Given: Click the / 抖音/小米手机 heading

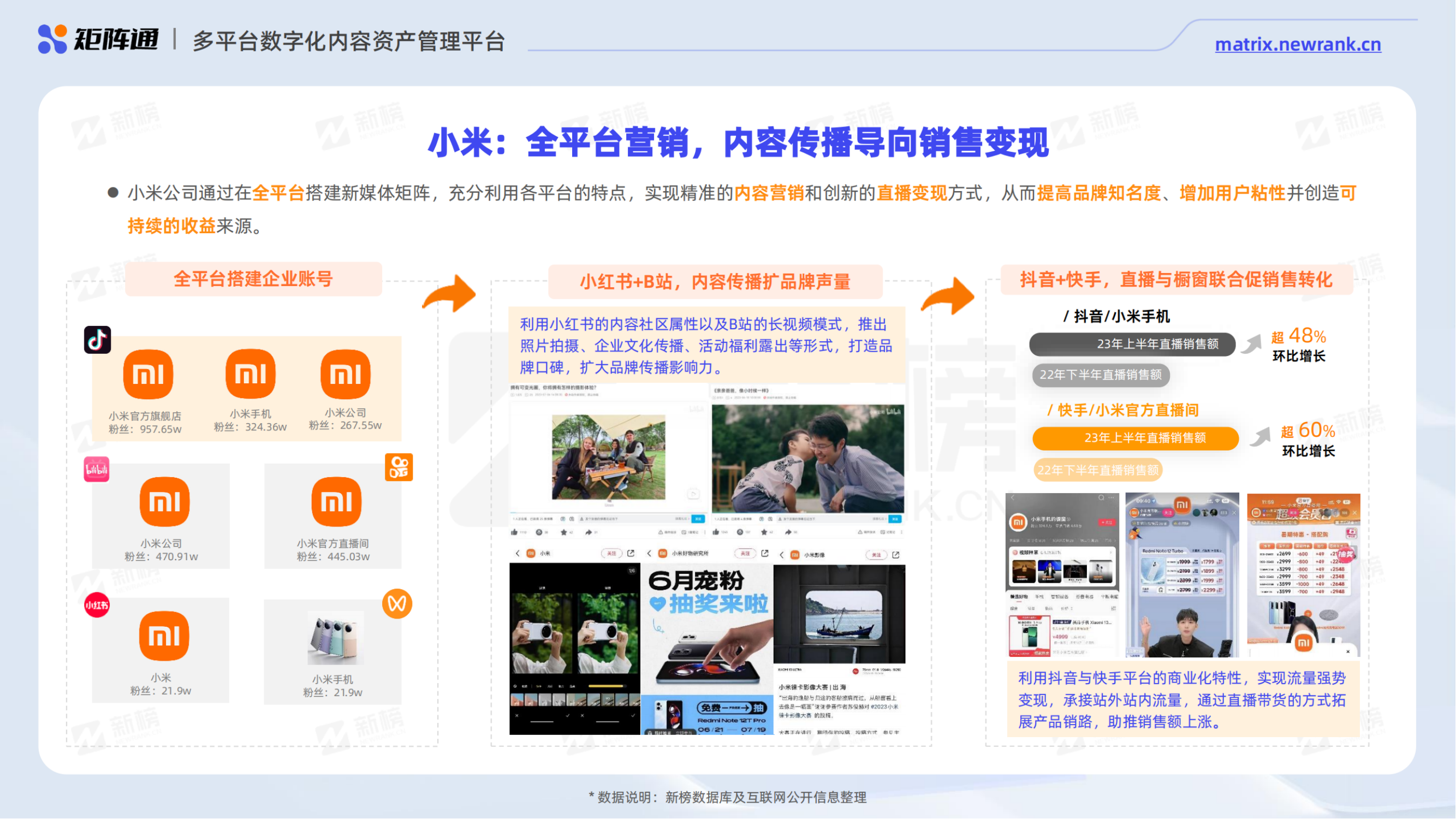Looking at the screenshot, I should [x=1116, y=317].
